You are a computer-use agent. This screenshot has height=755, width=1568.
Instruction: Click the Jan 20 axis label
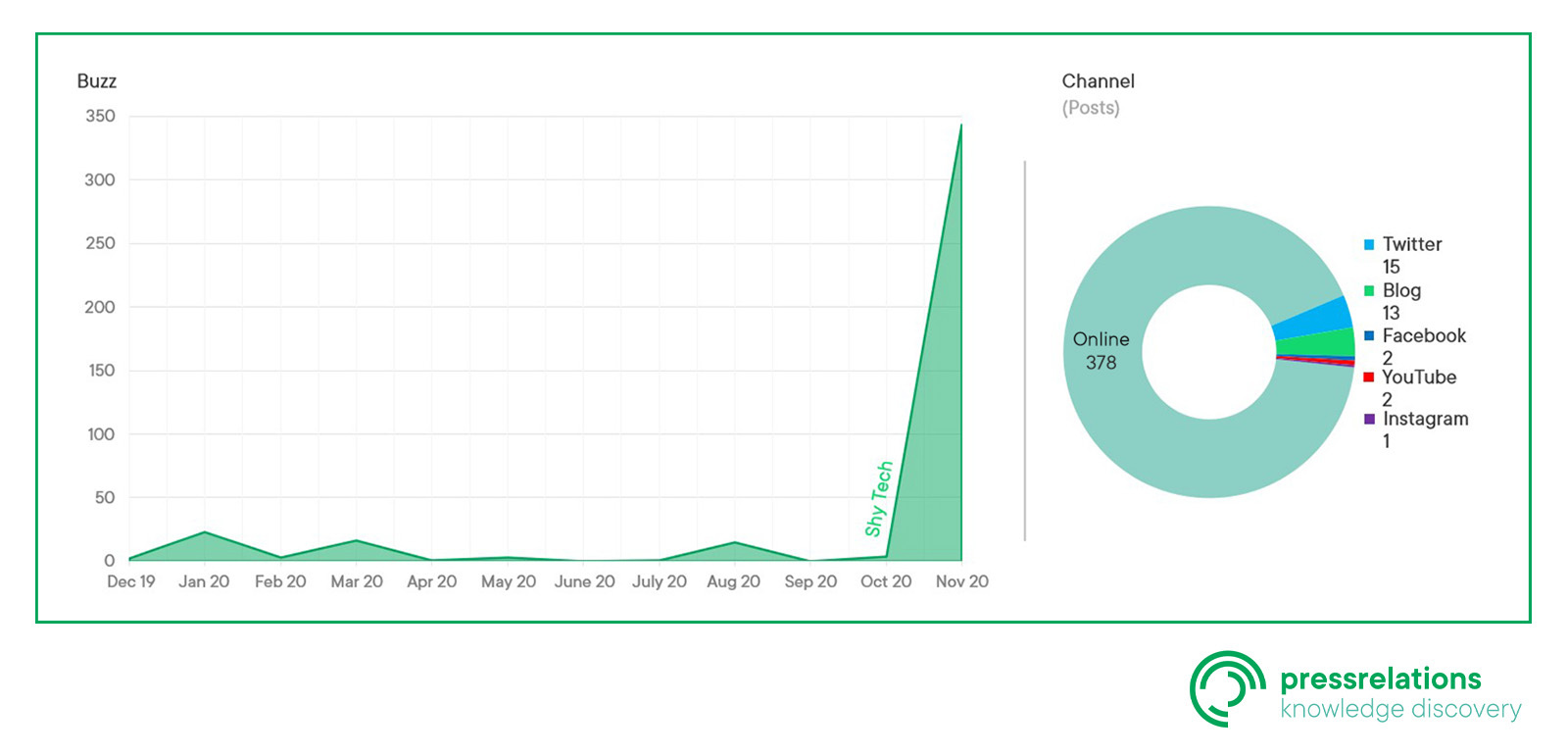coord(204,581)
